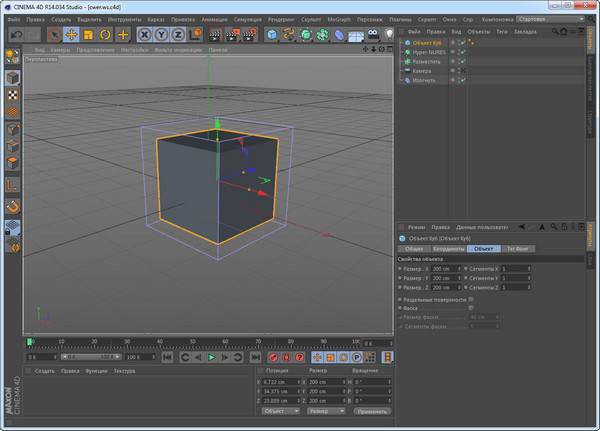Open the Размер dropdown in coordinates panel

click(326, 411)
